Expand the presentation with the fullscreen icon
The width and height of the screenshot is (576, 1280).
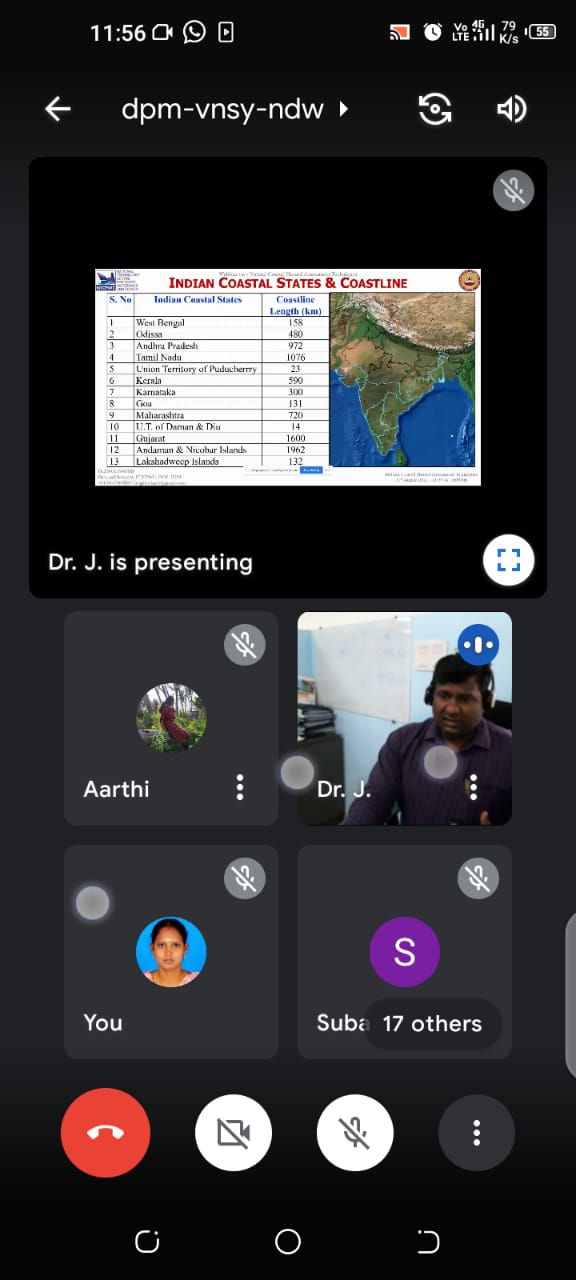point(509,560)
